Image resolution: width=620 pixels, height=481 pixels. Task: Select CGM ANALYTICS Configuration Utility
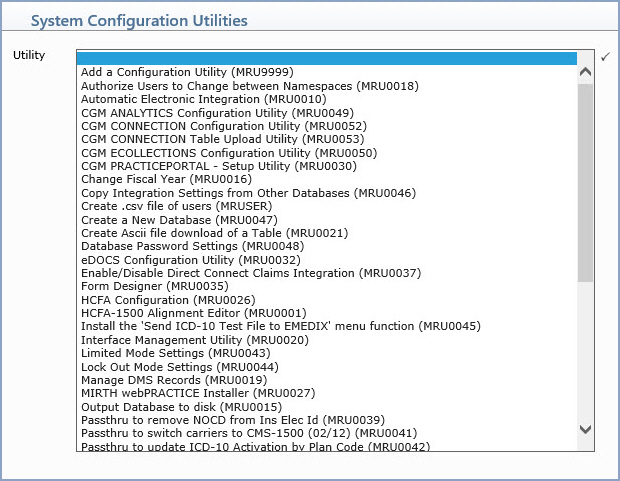327,113
